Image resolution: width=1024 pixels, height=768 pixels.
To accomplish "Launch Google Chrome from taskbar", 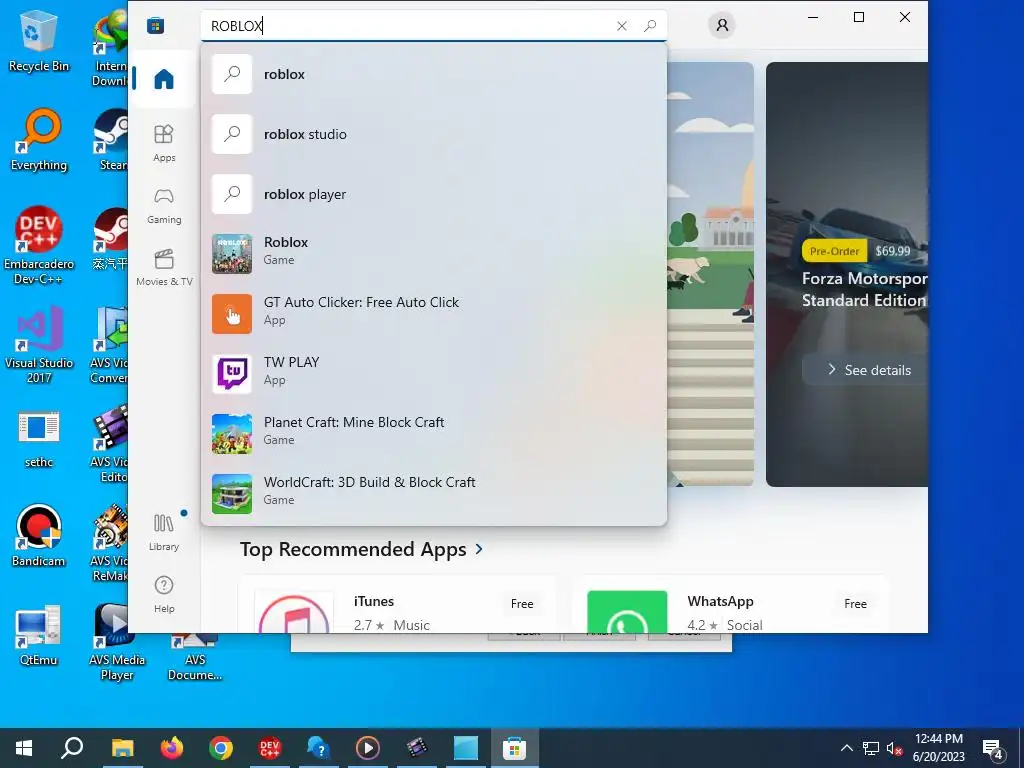I will 221,748.
